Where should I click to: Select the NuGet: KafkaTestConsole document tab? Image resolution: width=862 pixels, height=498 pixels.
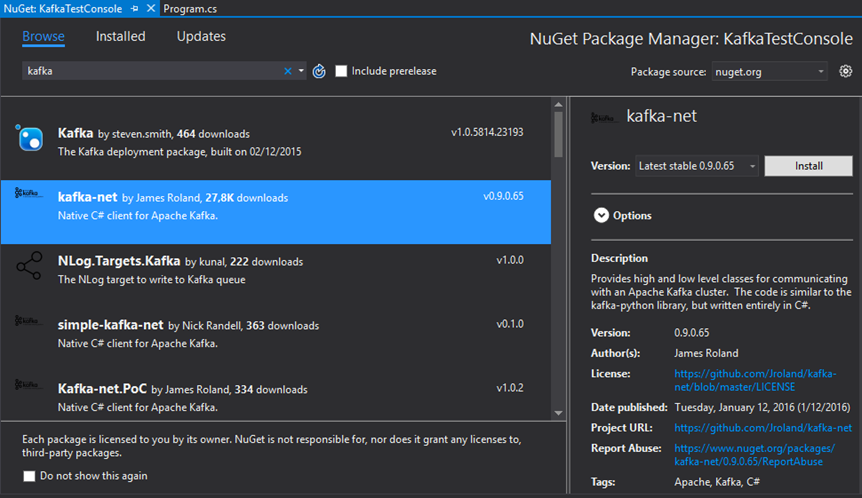pos(63,9)
